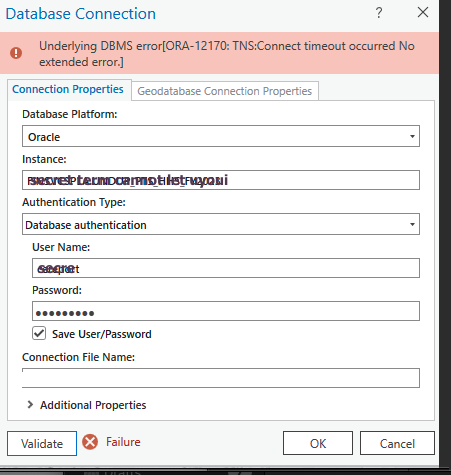Screen dimensions: 451x475
Task: Click the Cancel button
Action: (x=397, y=443)
